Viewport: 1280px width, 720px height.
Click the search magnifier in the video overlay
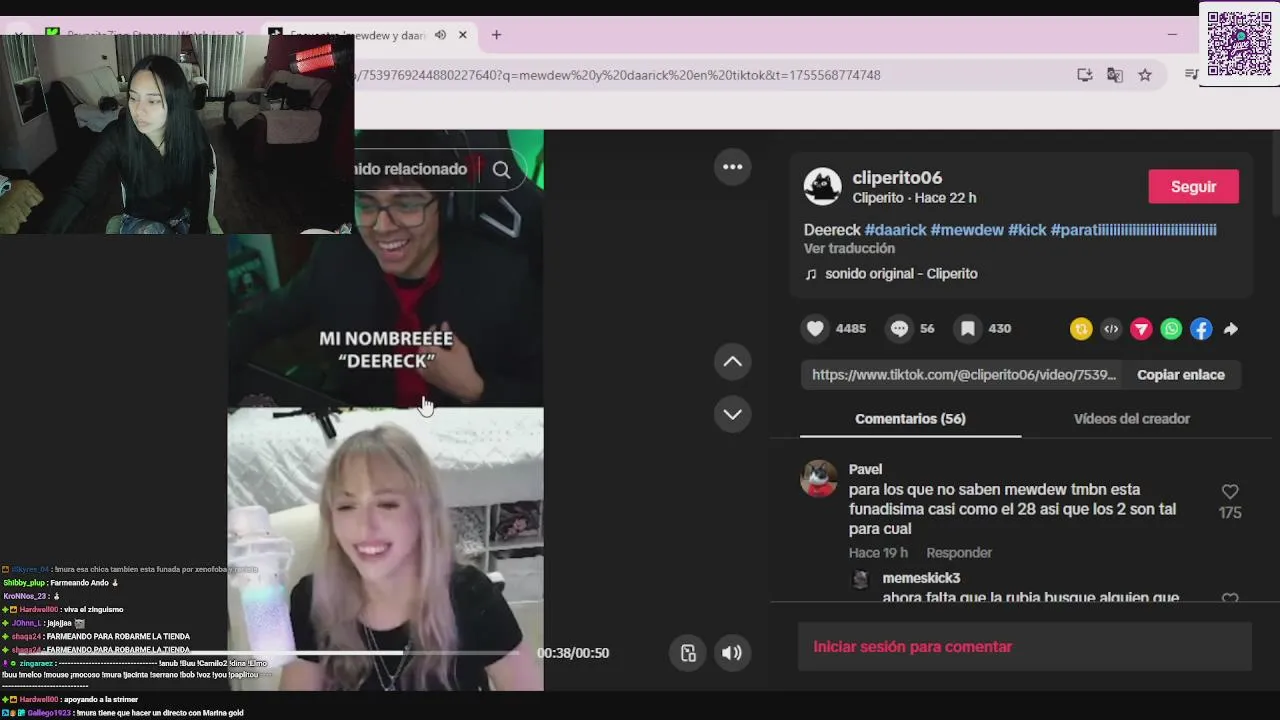tap(502, 170)
